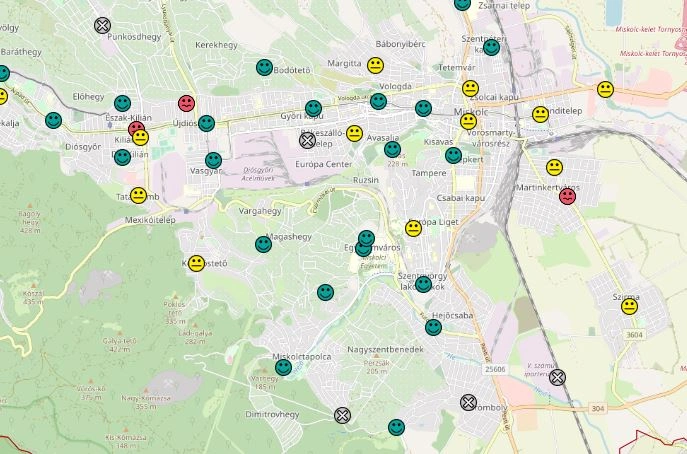687x454 pixels.
Task: Select the gray X marker near road 25606
Action: click(x=557, y=377)
